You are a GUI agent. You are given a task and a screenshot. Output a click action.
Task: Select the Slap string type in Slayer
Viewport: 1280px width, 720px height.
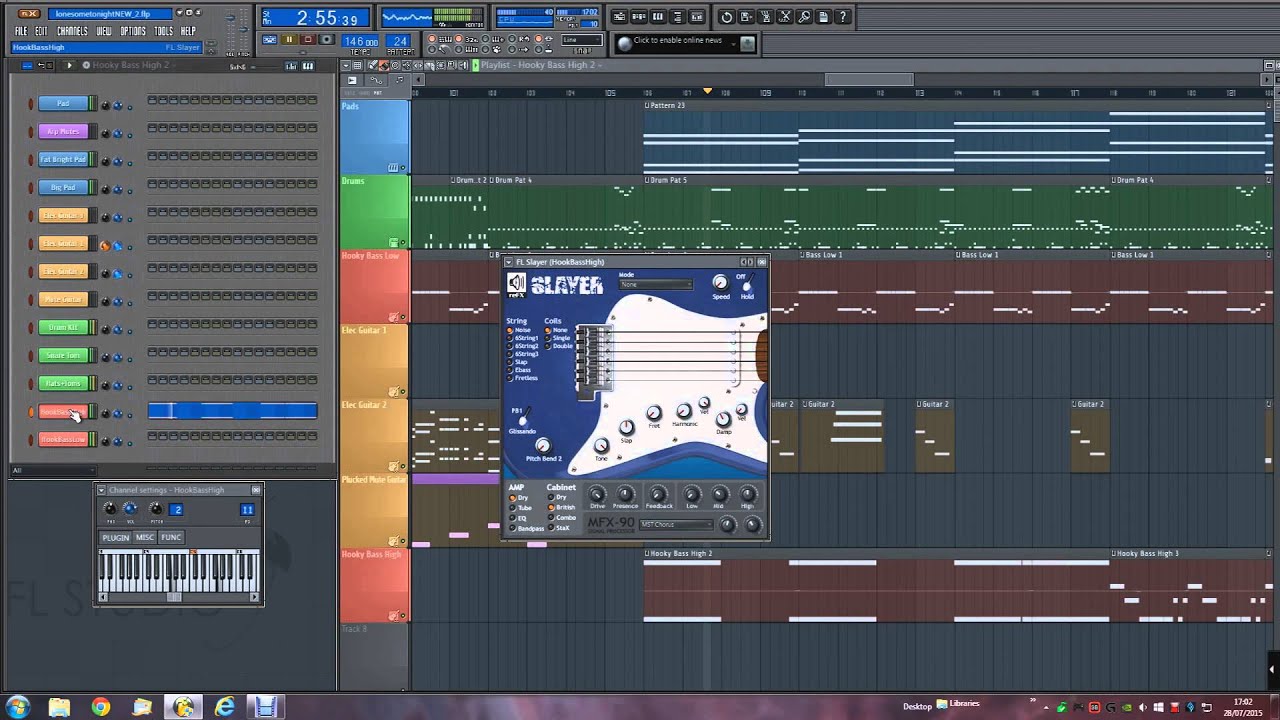tap(518, 362)
